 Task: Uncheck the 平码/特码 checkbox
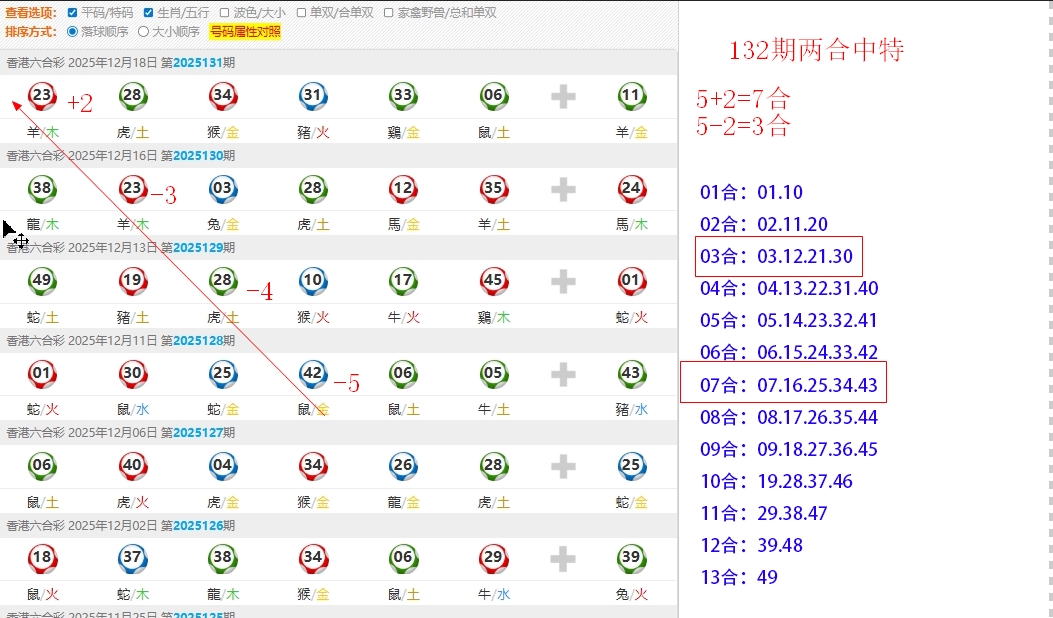pos(72,13)
